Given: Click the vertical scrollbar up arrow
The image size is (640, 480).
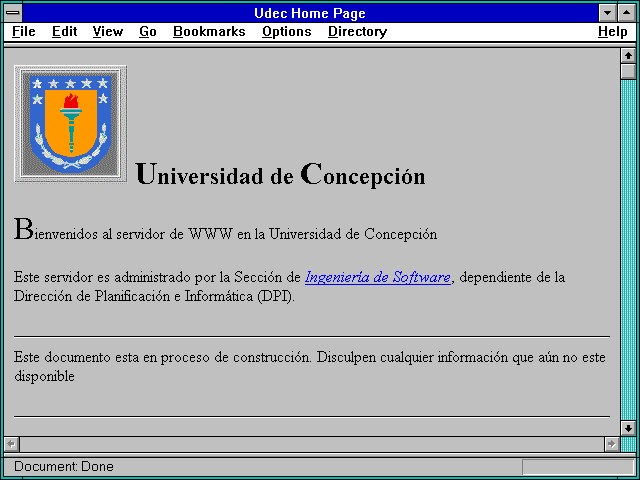Looking at the screenshot, I should tap(628, 56).
